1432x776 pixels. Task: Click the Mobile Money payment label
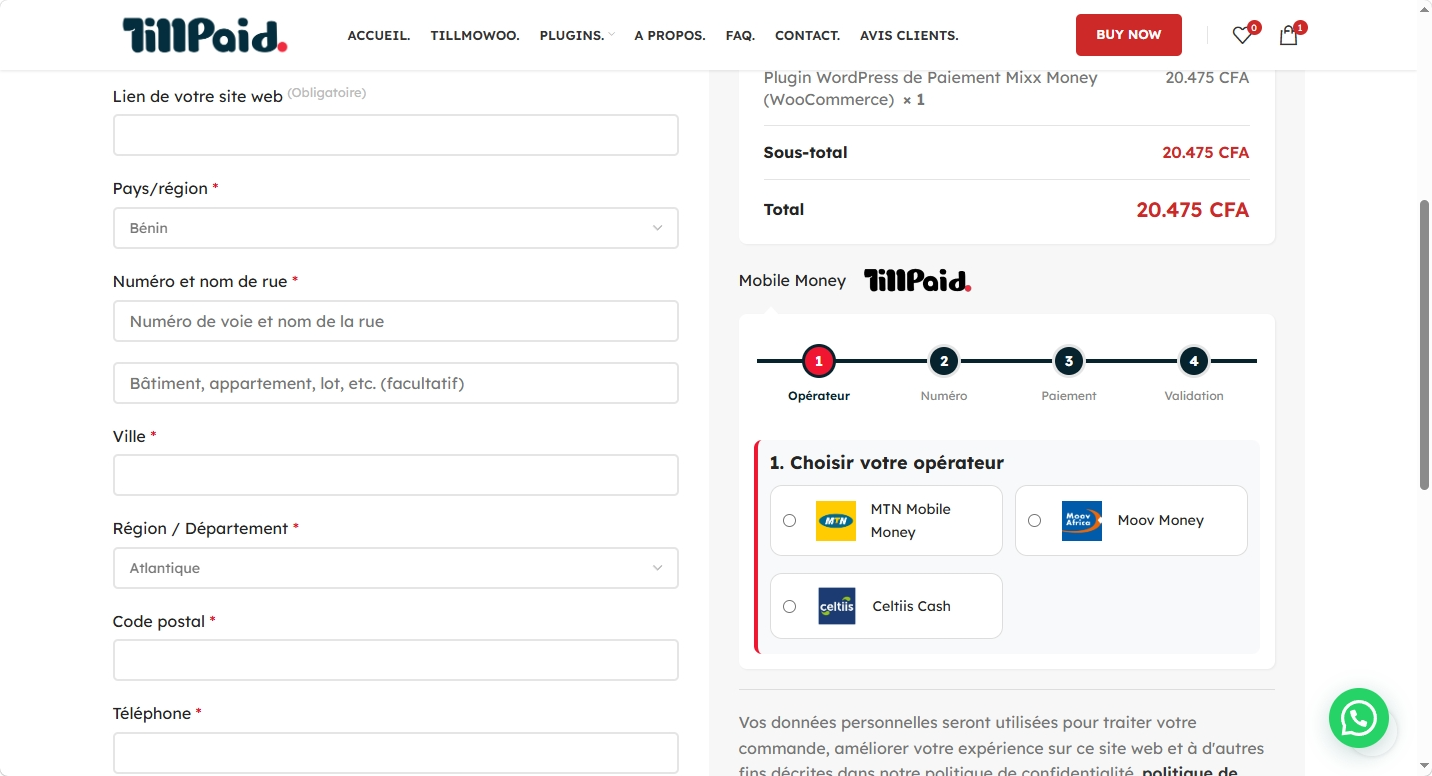click(792, 281)
